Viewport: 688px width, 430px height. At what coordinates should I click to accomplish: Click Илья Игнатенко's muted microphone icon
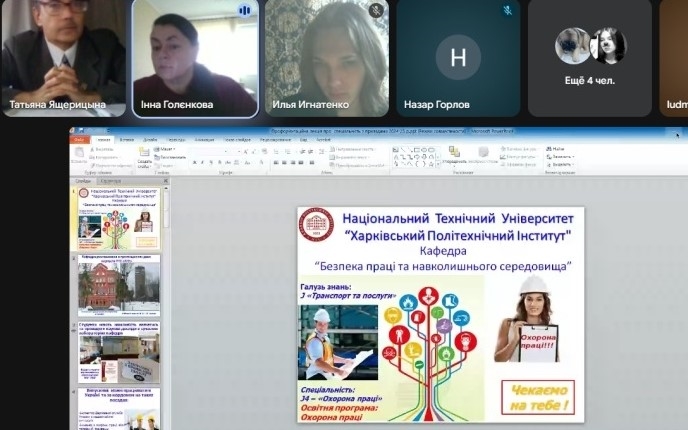376,10
